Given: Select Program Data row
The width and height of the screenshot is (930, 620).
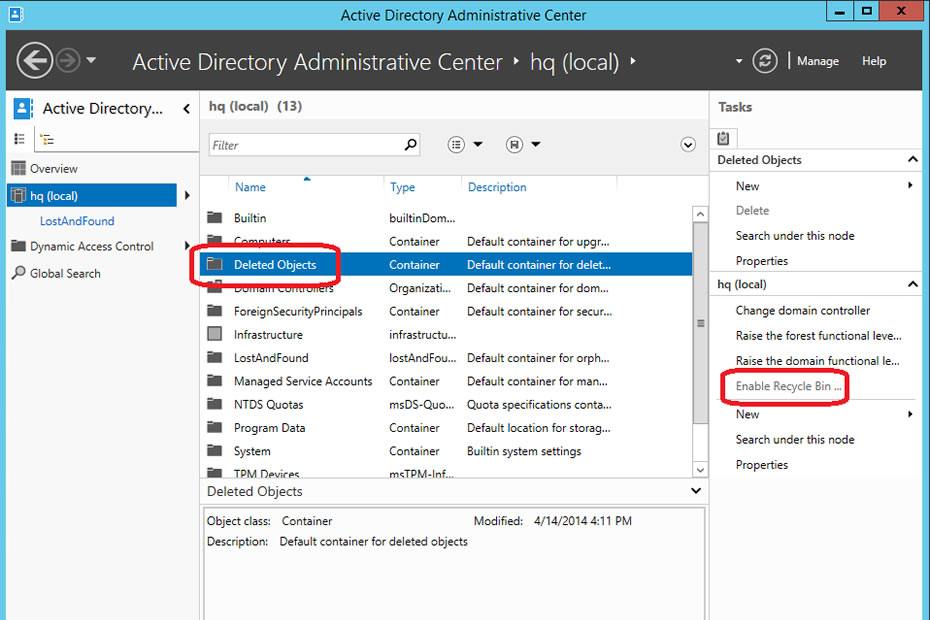Looking at the screenshot, I should pyautogui.click(x=446, y=428).
